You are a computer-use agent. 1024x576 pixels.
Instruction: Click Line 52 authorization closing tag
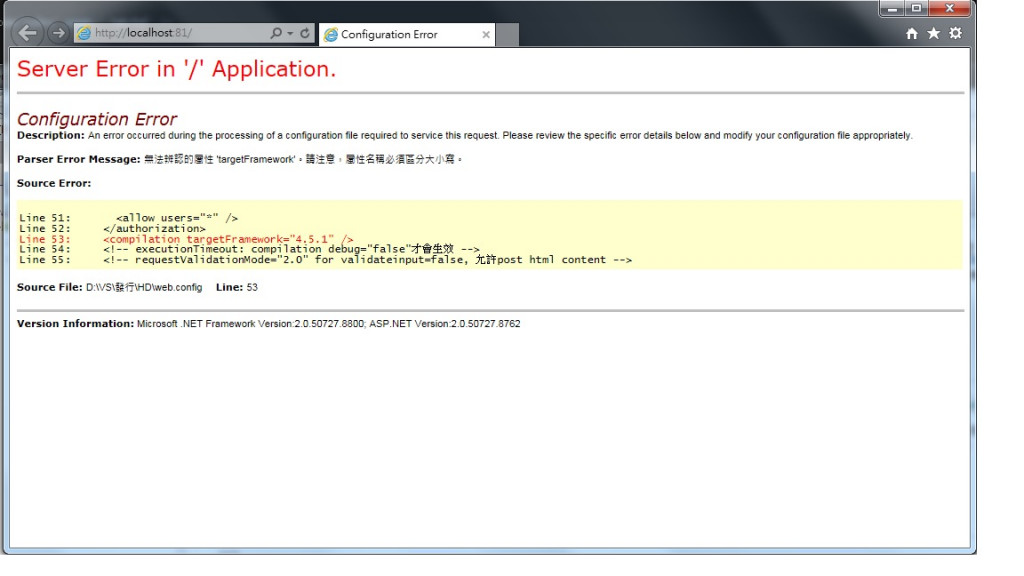coord(112,229)
